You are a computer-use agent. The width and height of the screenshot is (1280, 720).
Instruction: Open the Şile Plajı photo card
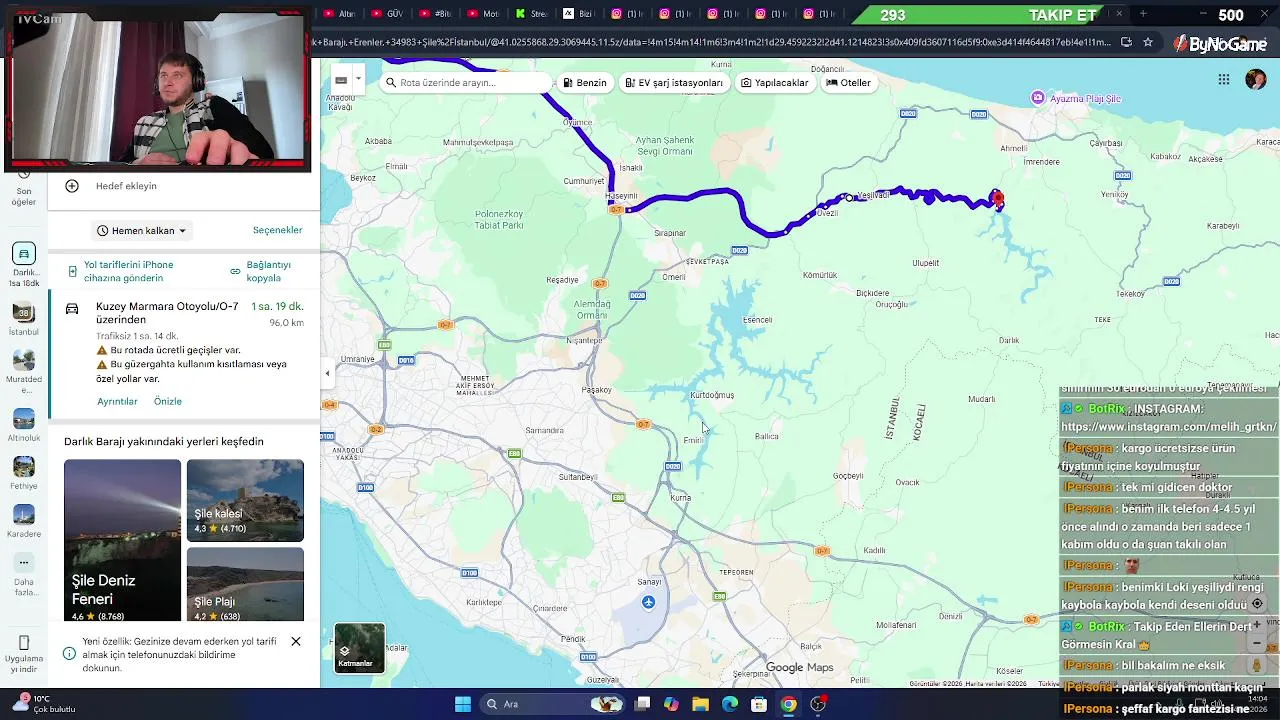pyautogui.click(x=245, y=584)
